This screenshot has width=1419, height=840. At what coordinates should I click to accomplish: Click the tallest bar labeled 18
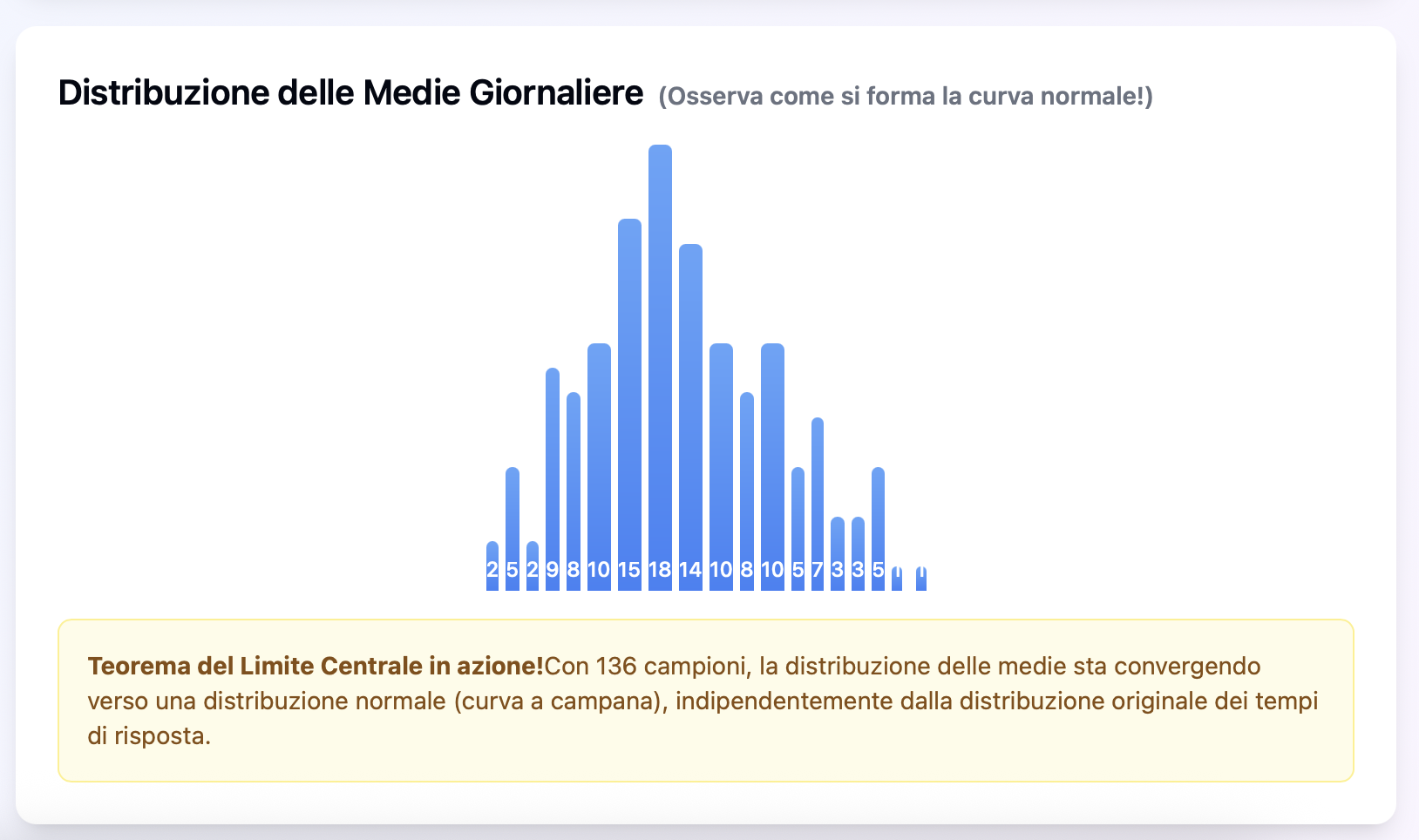click(x=660, y=366)
